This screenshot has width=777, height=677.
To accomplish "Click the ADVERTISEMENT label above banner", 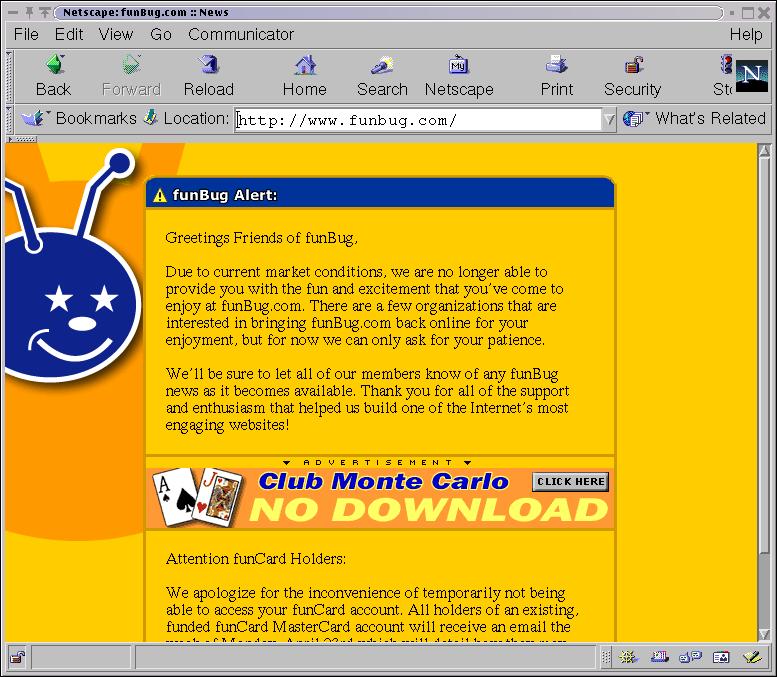I will (378, 462).
